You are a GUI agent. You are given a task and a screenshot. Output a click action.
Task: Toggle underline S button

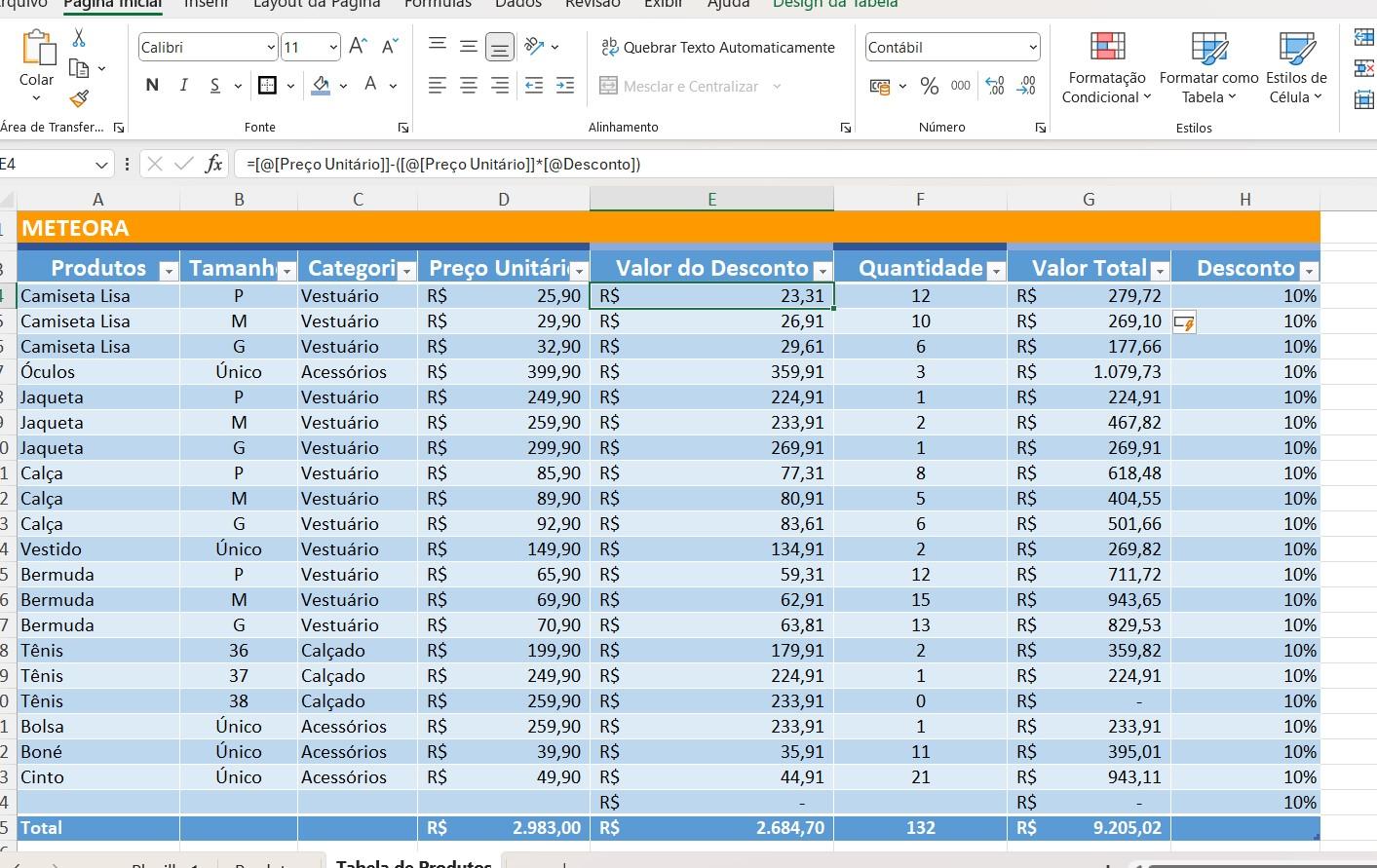tap(215, 86)
